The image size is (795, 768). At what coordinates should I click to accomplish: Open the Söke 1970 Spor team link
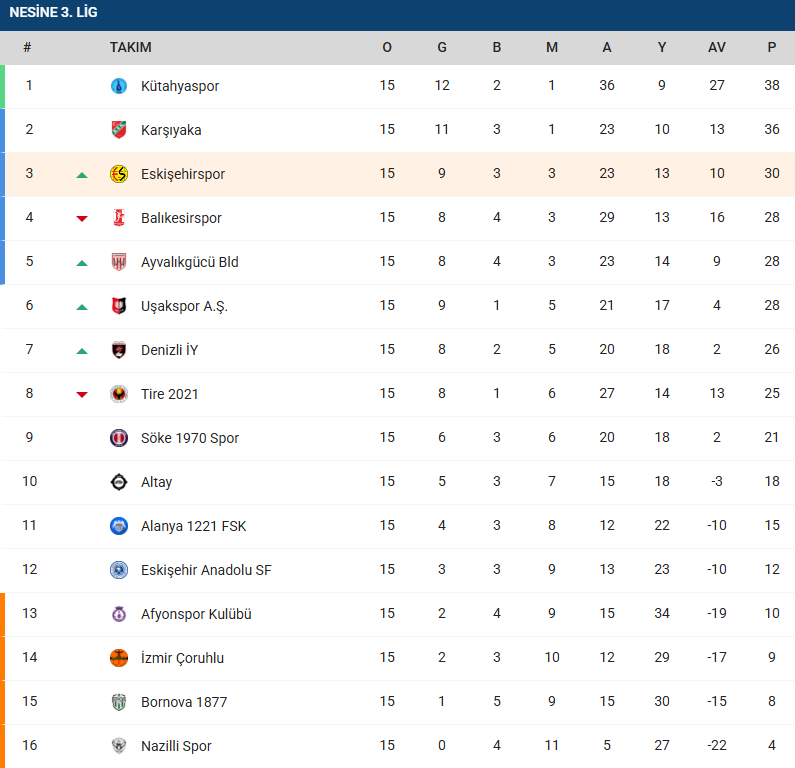click(190, 438)
